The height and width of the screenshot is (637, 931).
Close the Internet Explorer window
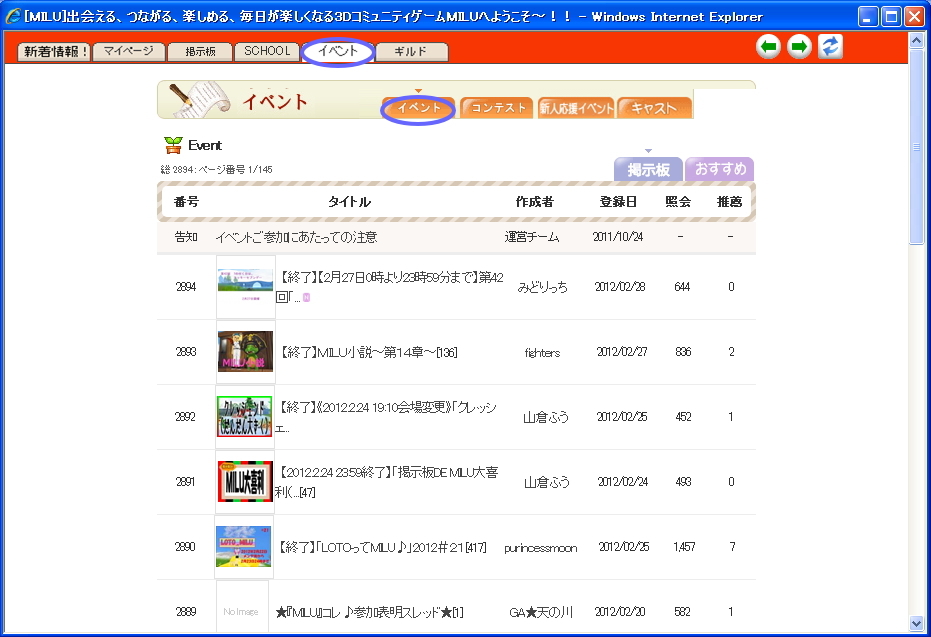coord(914,17)
